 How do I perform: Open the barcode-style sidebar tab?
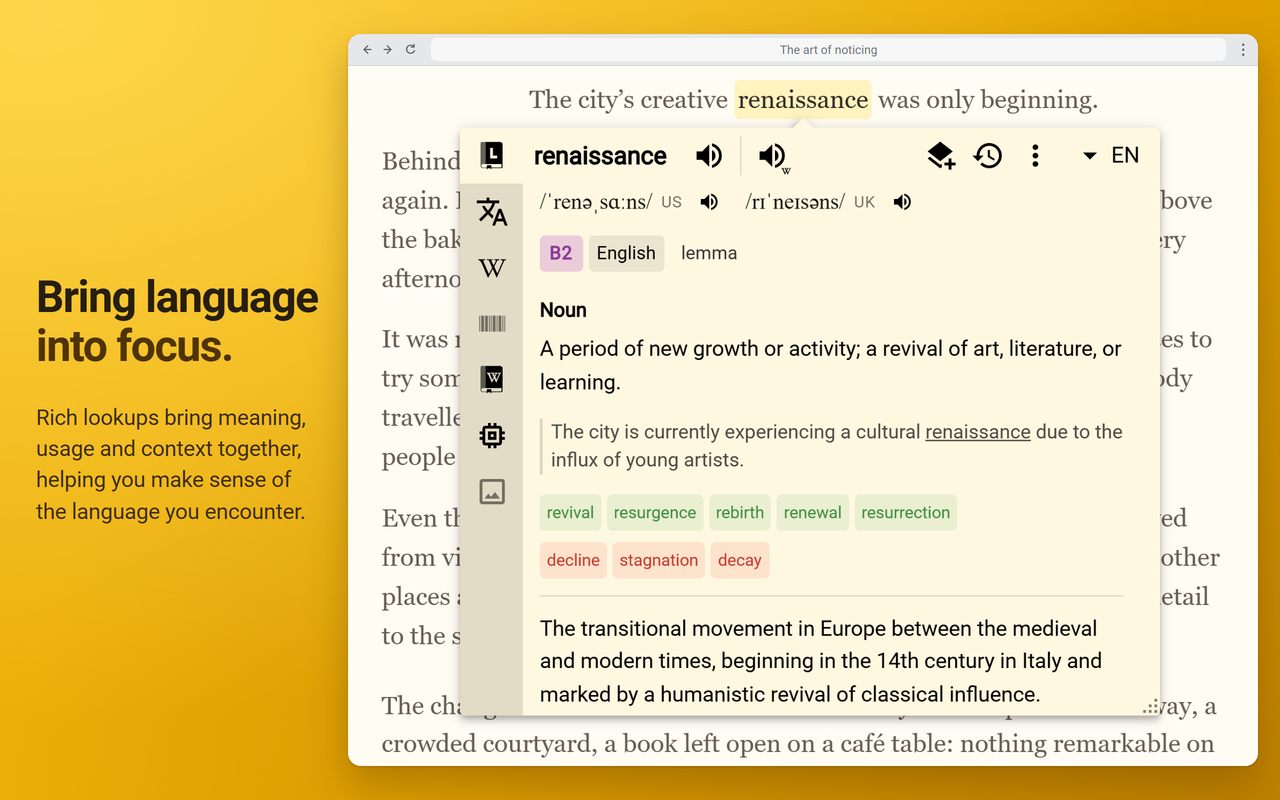(x=492, y=323)
